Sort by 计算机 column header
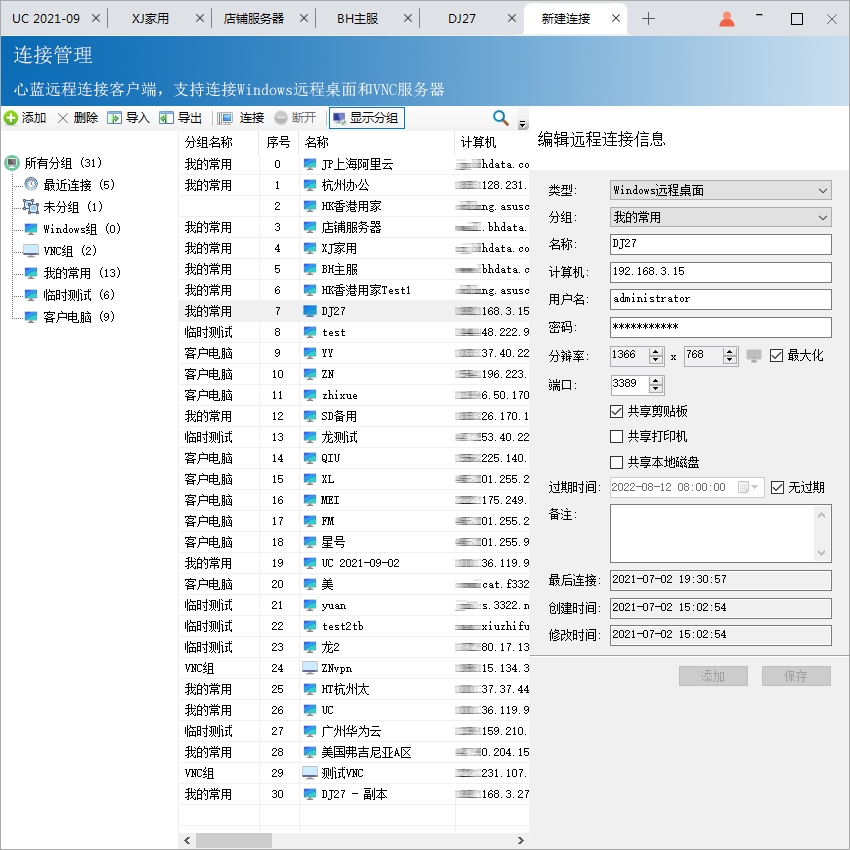Screen dimensions: 850x850 (492, 142)
